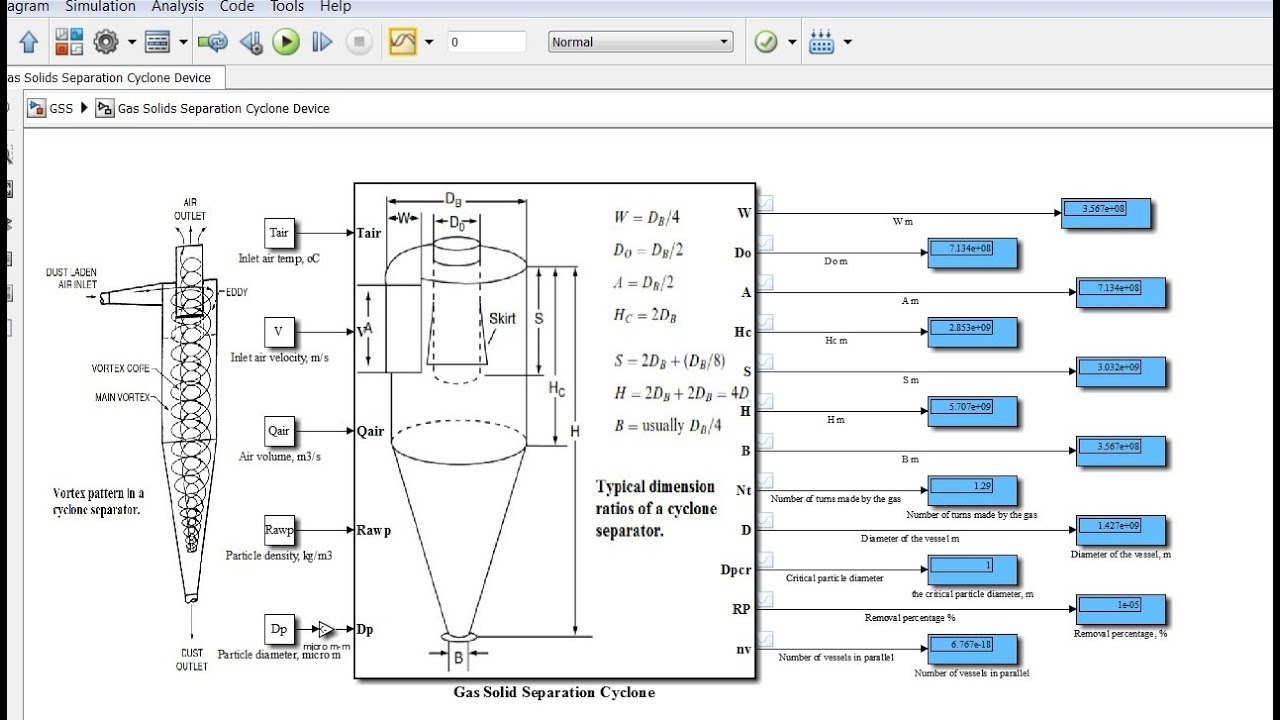This screenshot has width=1280, height=720.
Task: Open the Model Explorer icon
Action: [158, 42]
